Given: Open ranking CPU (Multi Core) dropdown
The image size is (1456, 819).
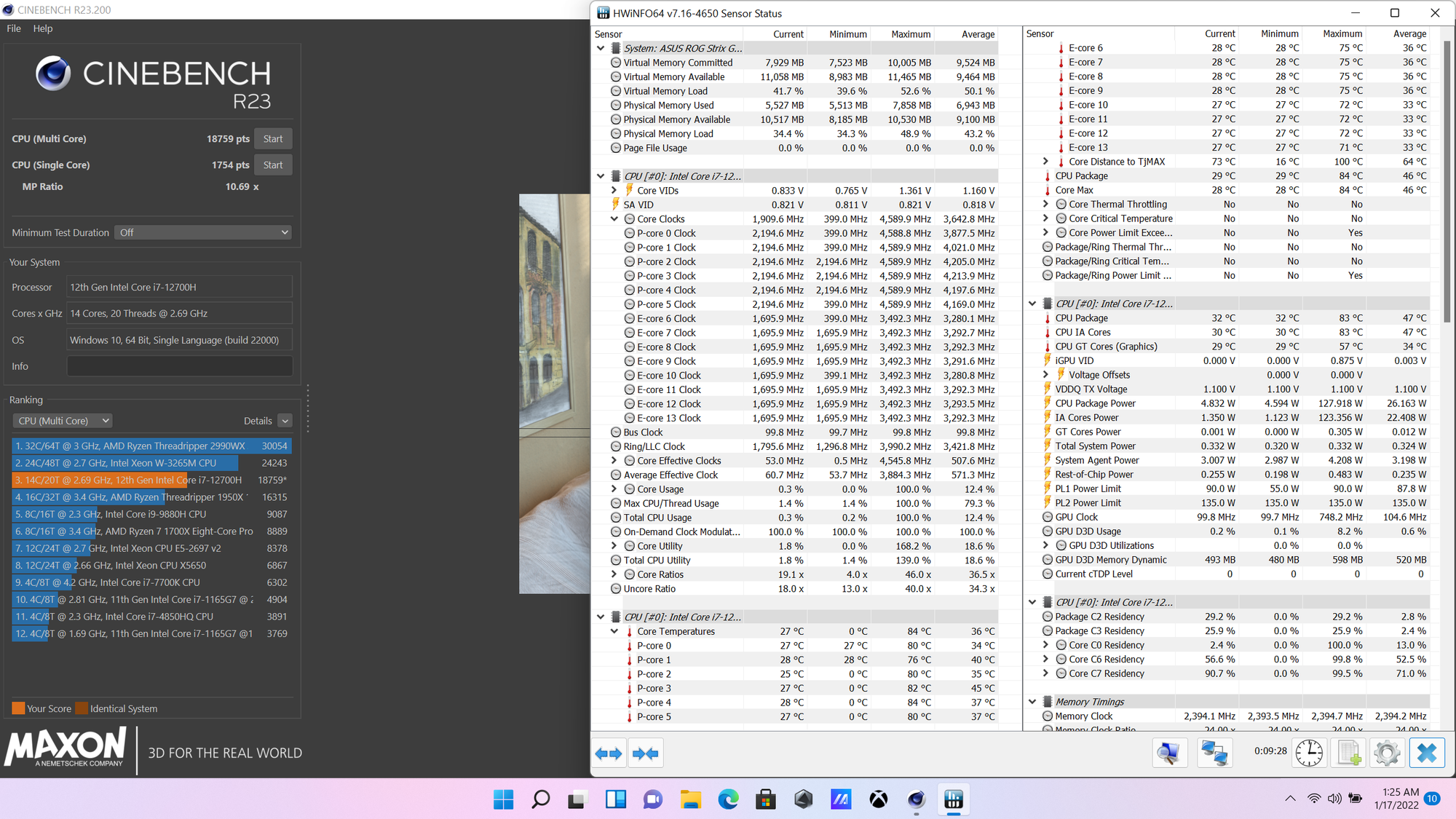Looking at the screenshot, I should [x=63, y=421].
